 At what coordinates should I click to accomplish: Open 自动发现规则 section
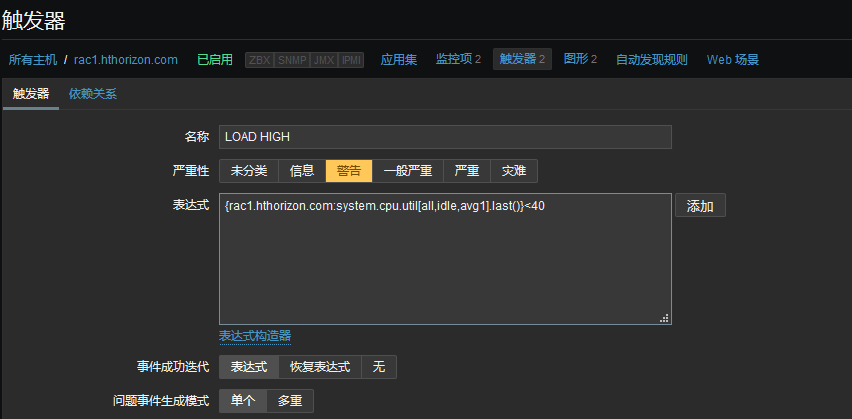pyautogui.click(x=651, y=59)
